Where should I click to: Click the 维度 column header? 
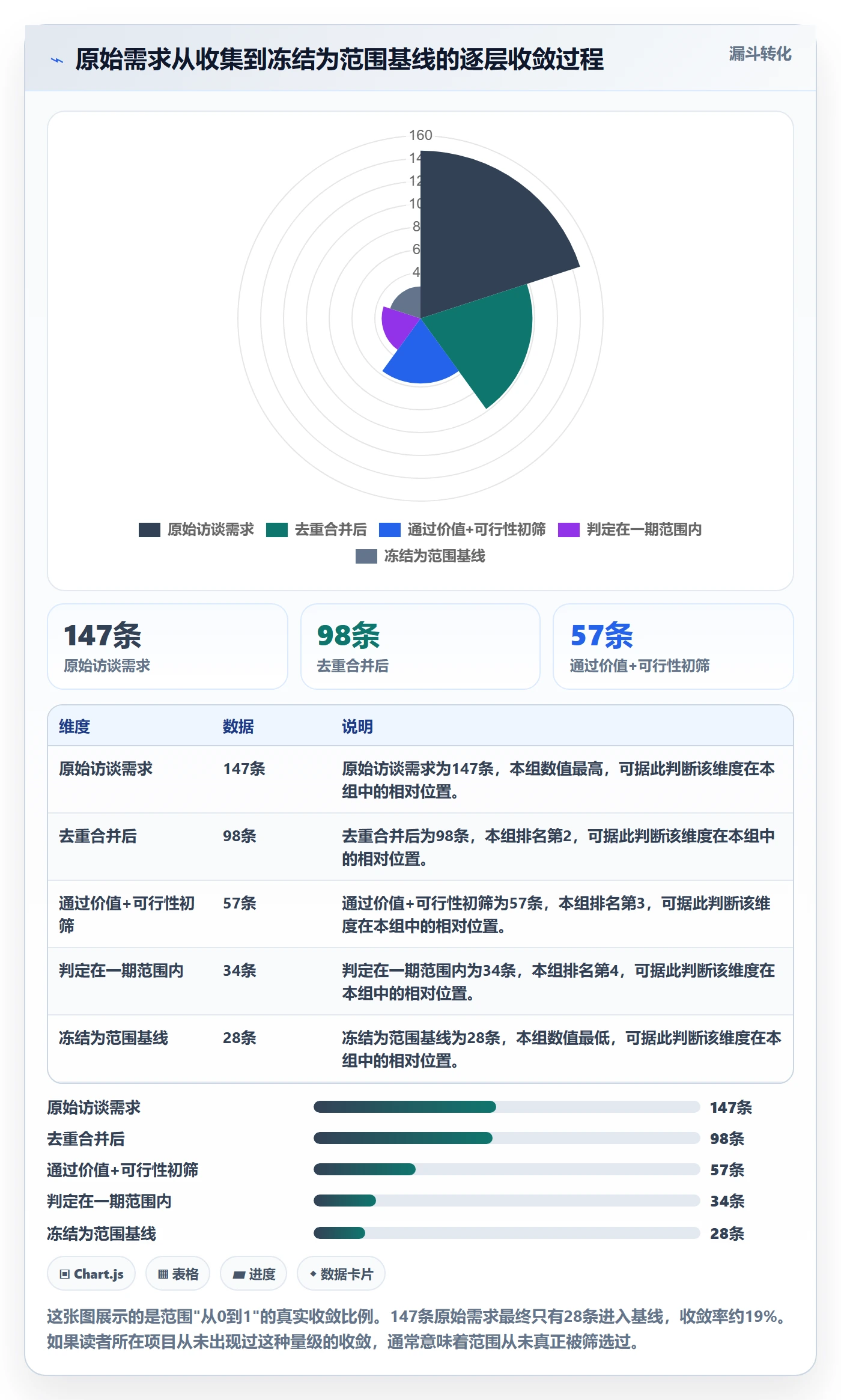coord(74,726)
